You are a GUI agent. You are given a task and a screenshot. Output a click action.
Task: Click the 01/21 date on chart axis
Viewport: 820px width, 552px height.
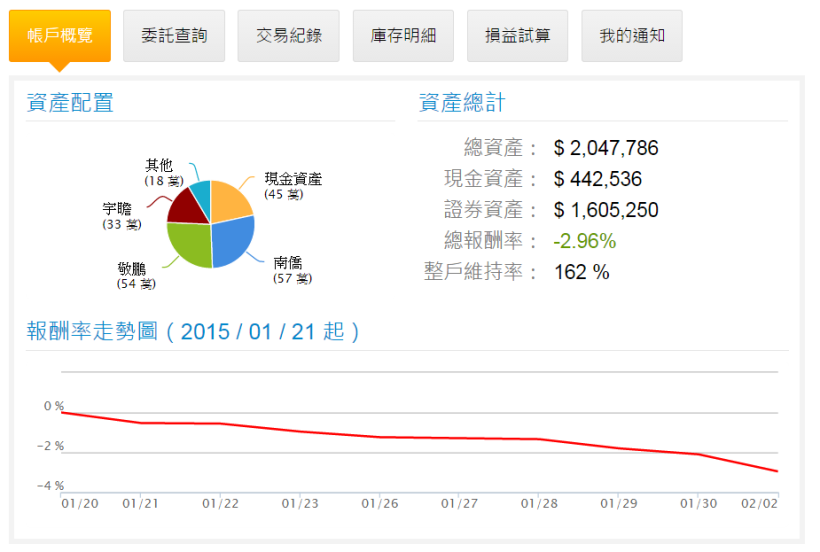coord(141,504)
